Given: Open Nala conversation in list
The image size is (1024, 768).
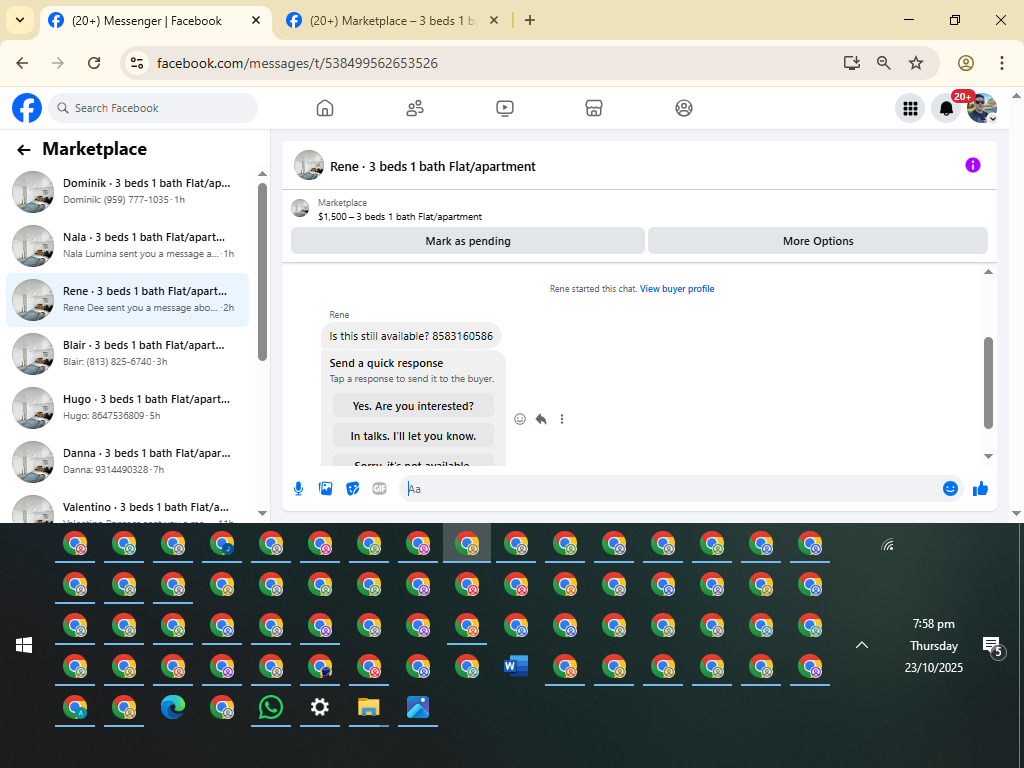Looking at the screenshot, I should coord(127,246).
